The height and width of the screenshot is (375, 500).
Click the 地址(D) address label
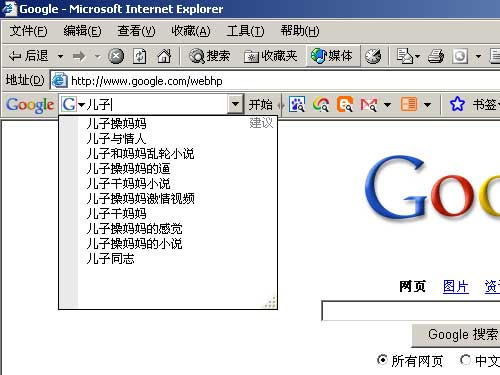coord(25,80)
